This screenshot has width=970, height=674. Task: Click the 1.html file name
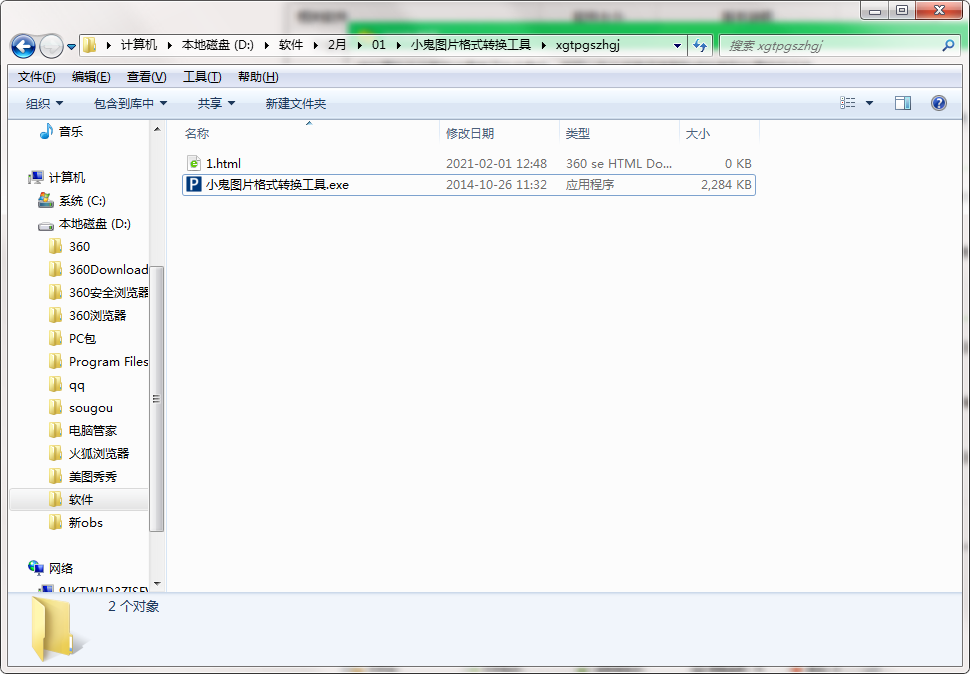tap(223, 163)
